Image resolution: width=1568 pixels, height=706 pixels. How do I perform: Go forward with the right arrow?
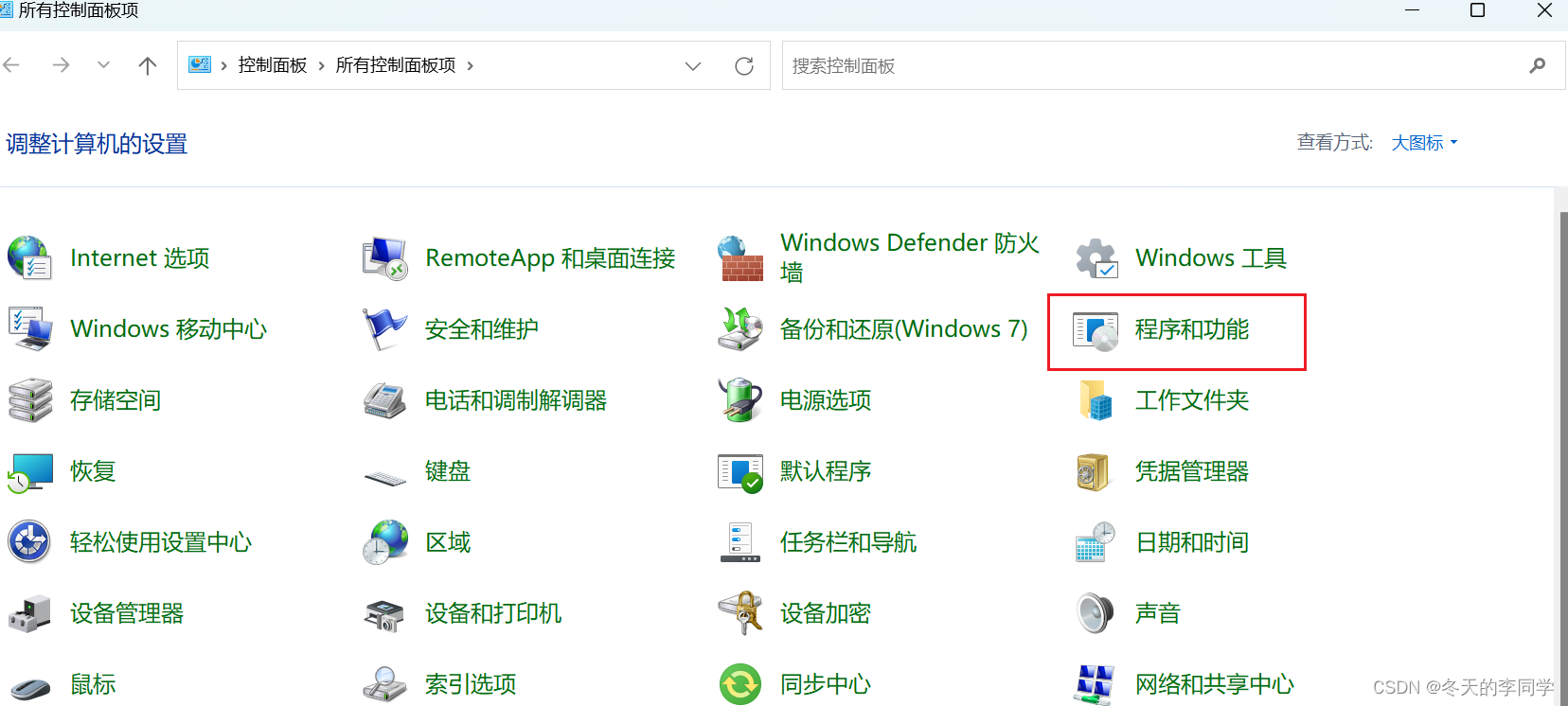coord(61,65)
